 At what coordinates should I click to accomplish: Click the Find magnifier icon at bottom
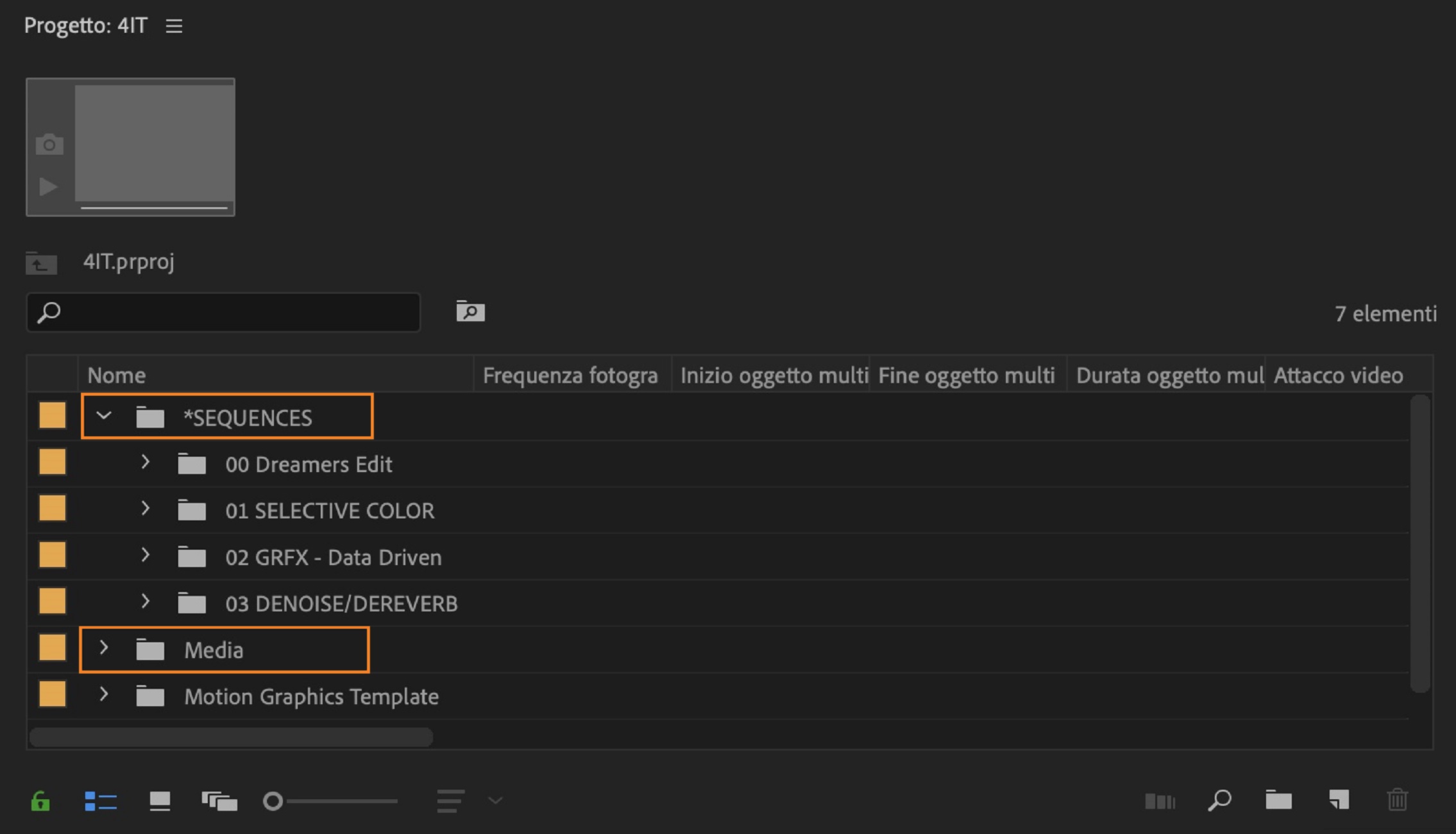tap(1219, 800)
